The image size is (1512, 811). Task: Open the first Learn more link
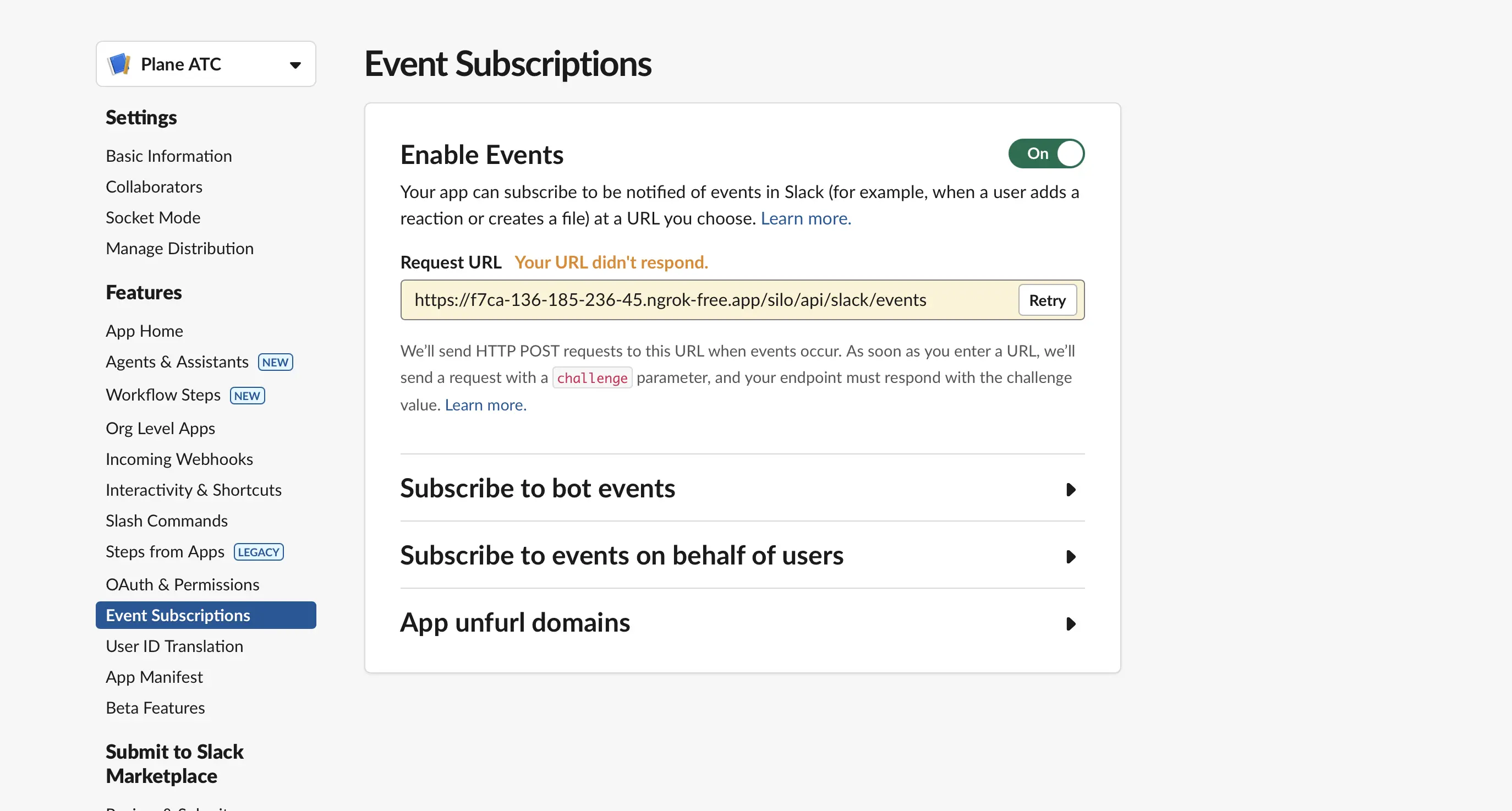click(x=806, y=218)
